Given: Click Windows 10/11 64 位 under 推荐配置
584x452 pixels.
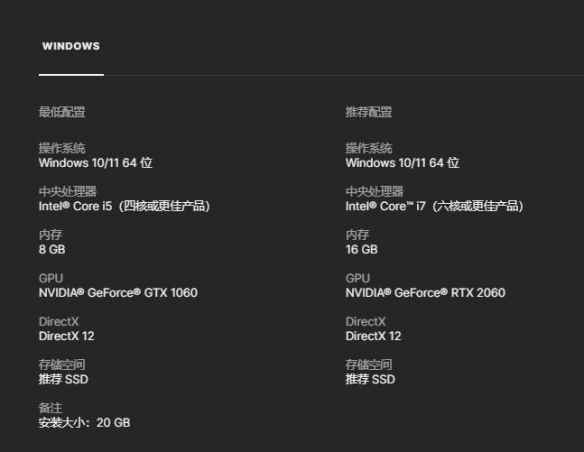Looking at the screenshot, I should click(x=402, y=163).
